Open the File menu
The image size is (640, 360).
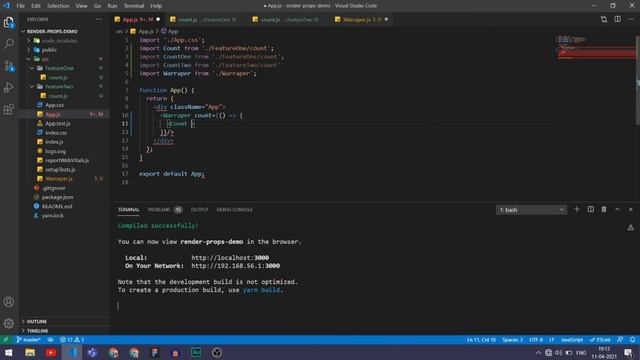[20, 6]
